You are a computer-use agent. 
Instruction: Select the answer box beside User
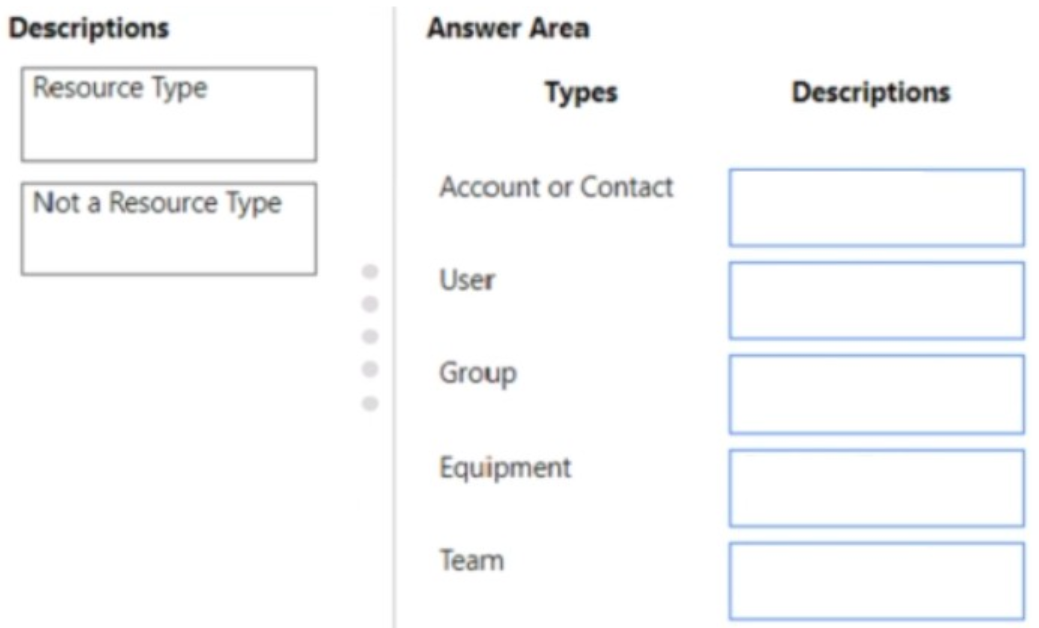(x=876, y=300)
